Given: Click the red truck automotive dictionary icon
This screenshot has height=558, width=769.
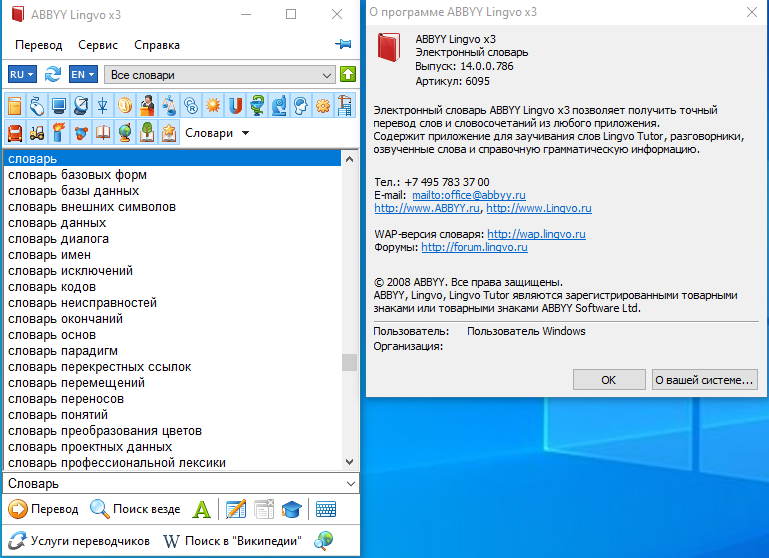Looking at the screenshot, I should pyautogui.click(x=15, y=133).
